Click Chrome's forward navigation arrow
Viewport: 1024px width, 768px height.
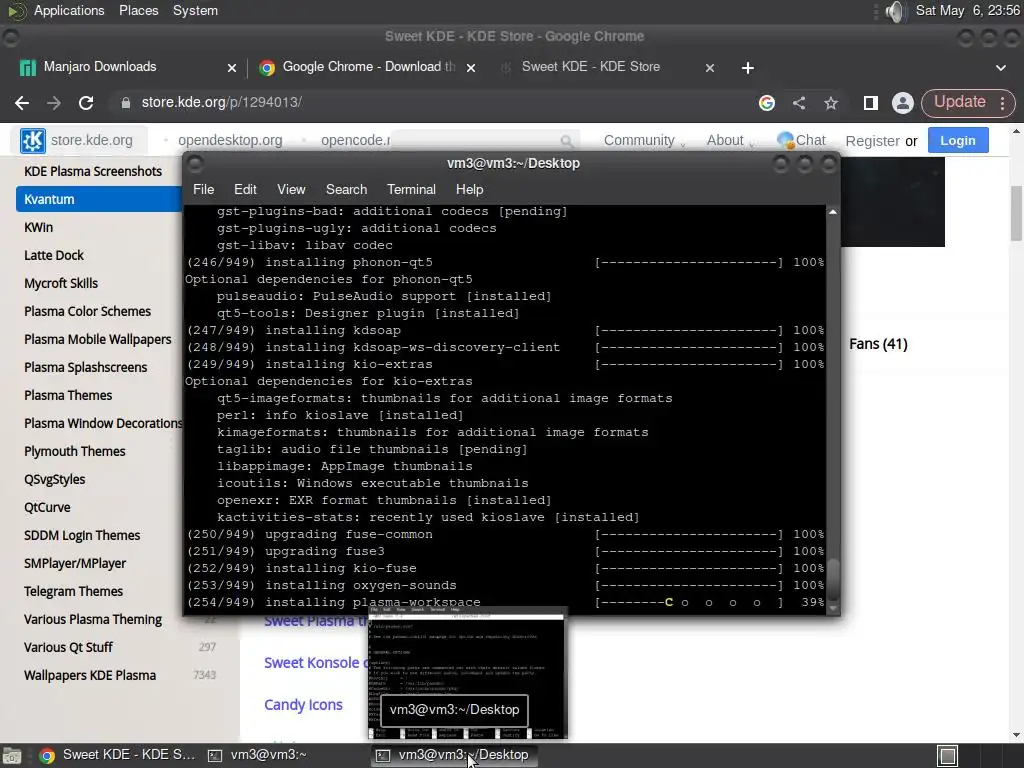point(54,103)
